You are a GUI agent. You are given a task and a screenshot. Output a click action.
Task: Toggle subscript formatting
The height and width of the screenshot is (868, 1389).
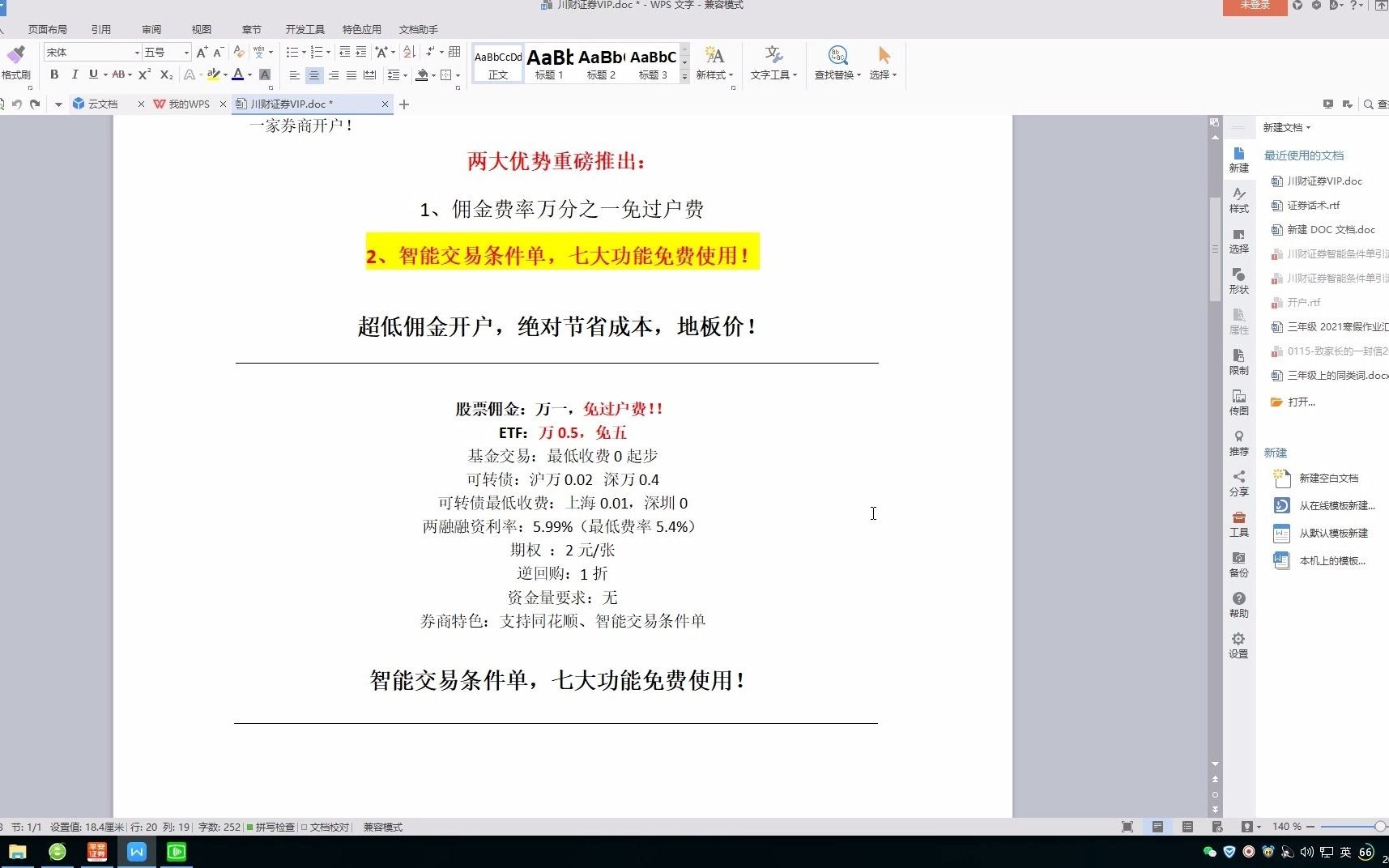click(x=166, y=74)
